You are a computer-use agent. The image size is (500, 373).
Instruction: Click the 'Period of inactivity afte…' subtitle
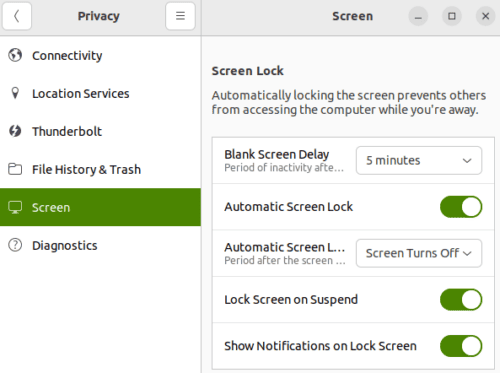[x=284, y=168]
